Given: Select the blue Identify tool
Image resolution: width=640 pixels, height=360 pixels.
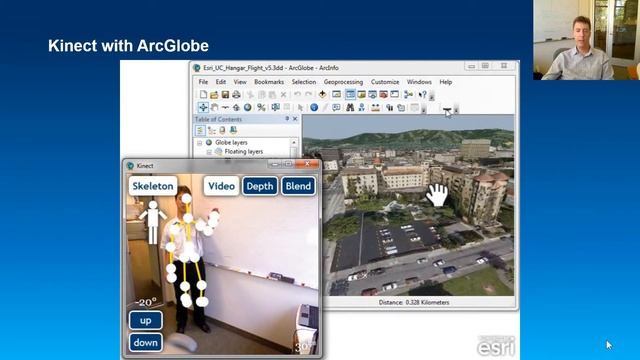Looking at the screenshot, I should (314, 107).
